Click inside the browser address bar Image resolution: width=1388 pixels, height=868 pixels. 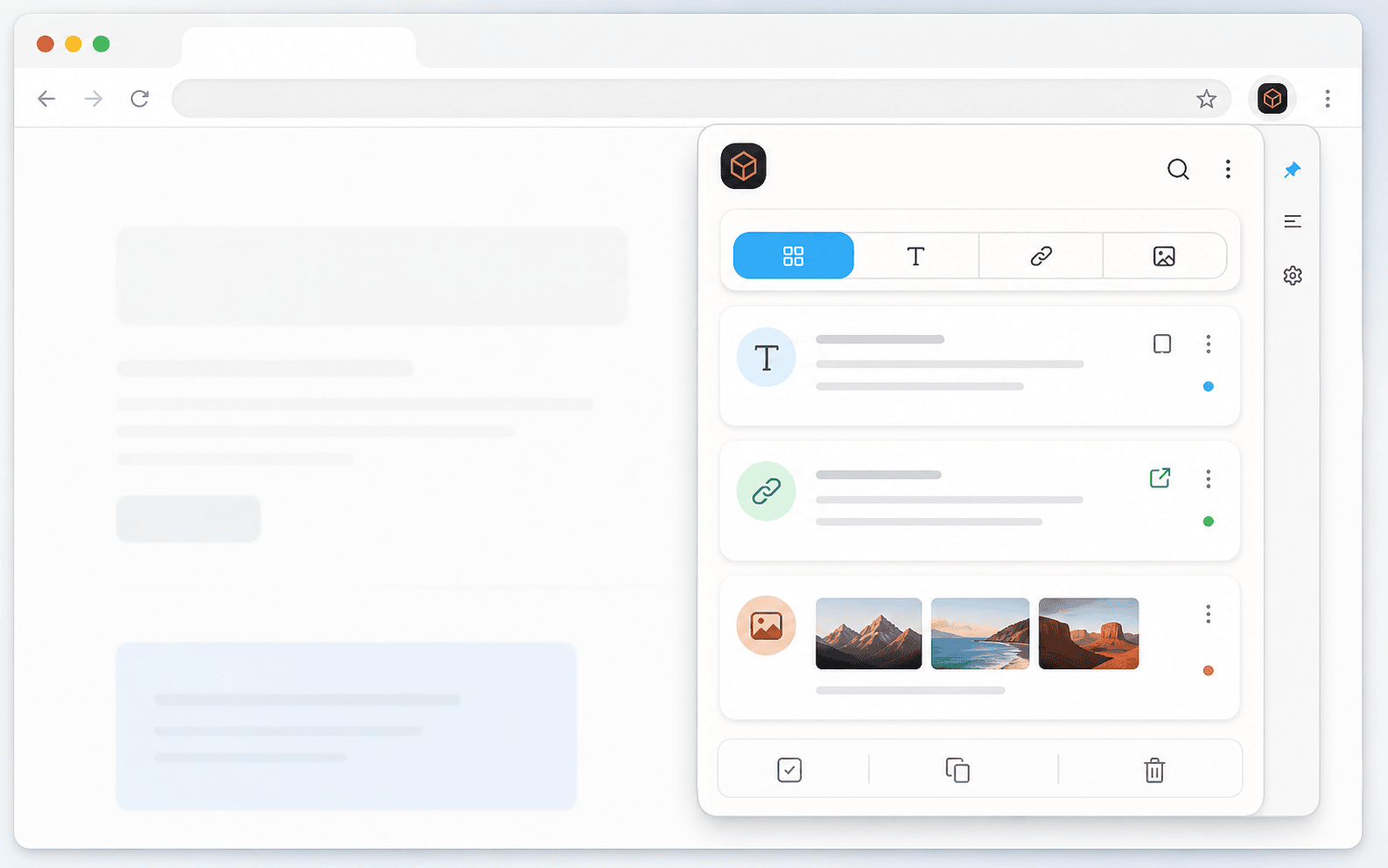tap(701, 99)
